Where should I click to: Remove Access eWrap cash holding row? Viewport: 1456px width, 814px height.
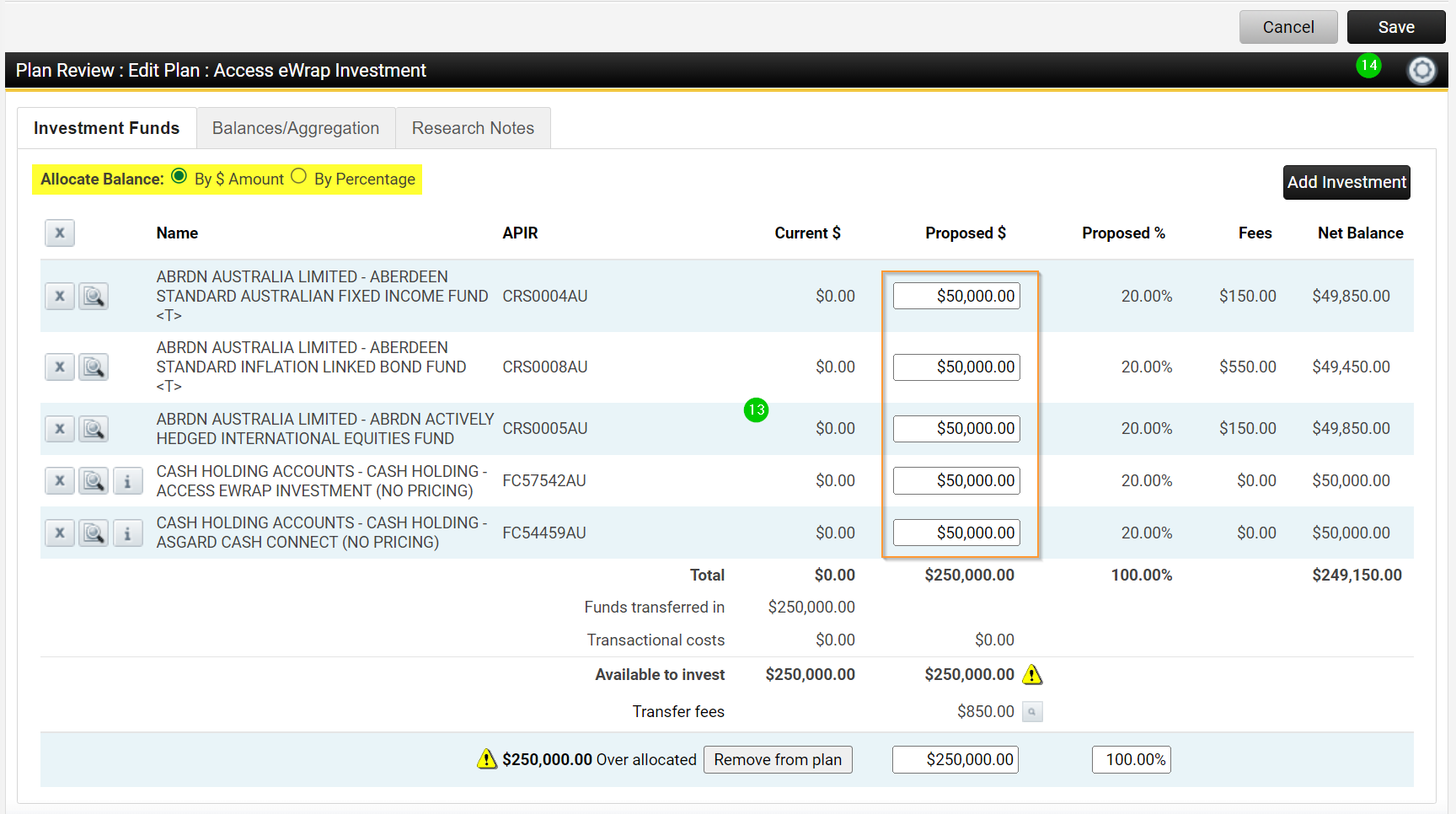(x=60, y=481)
